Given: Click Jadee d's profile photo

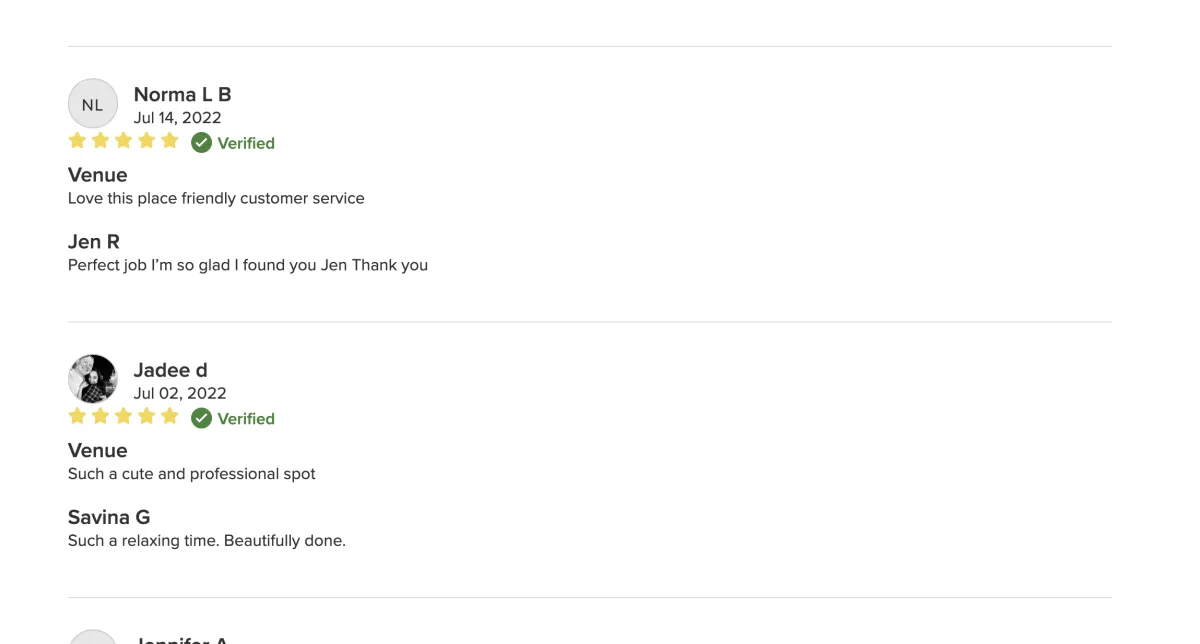Looking at the screenshot, I should (x=92, y=379).
